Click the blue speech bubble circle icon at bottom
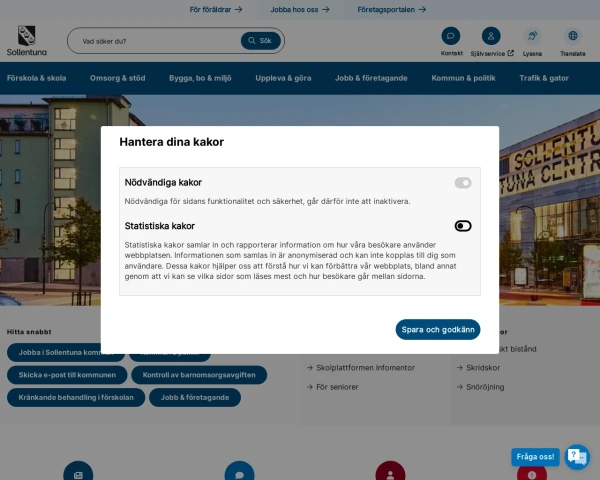This screenshot has height=480, width=600. tap(240, 472)
